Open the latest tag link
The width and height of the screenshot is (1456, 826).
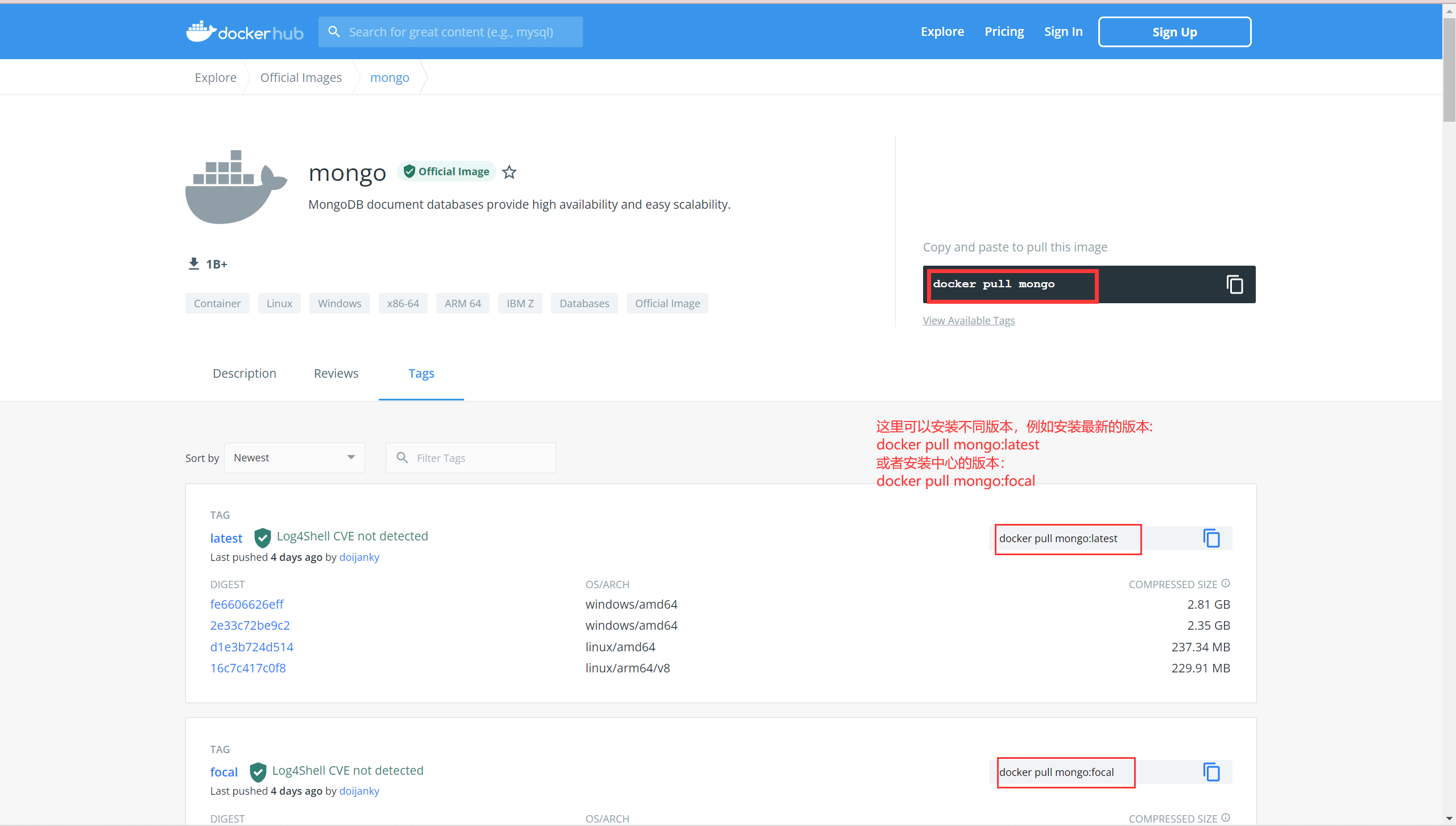[226, 538]
